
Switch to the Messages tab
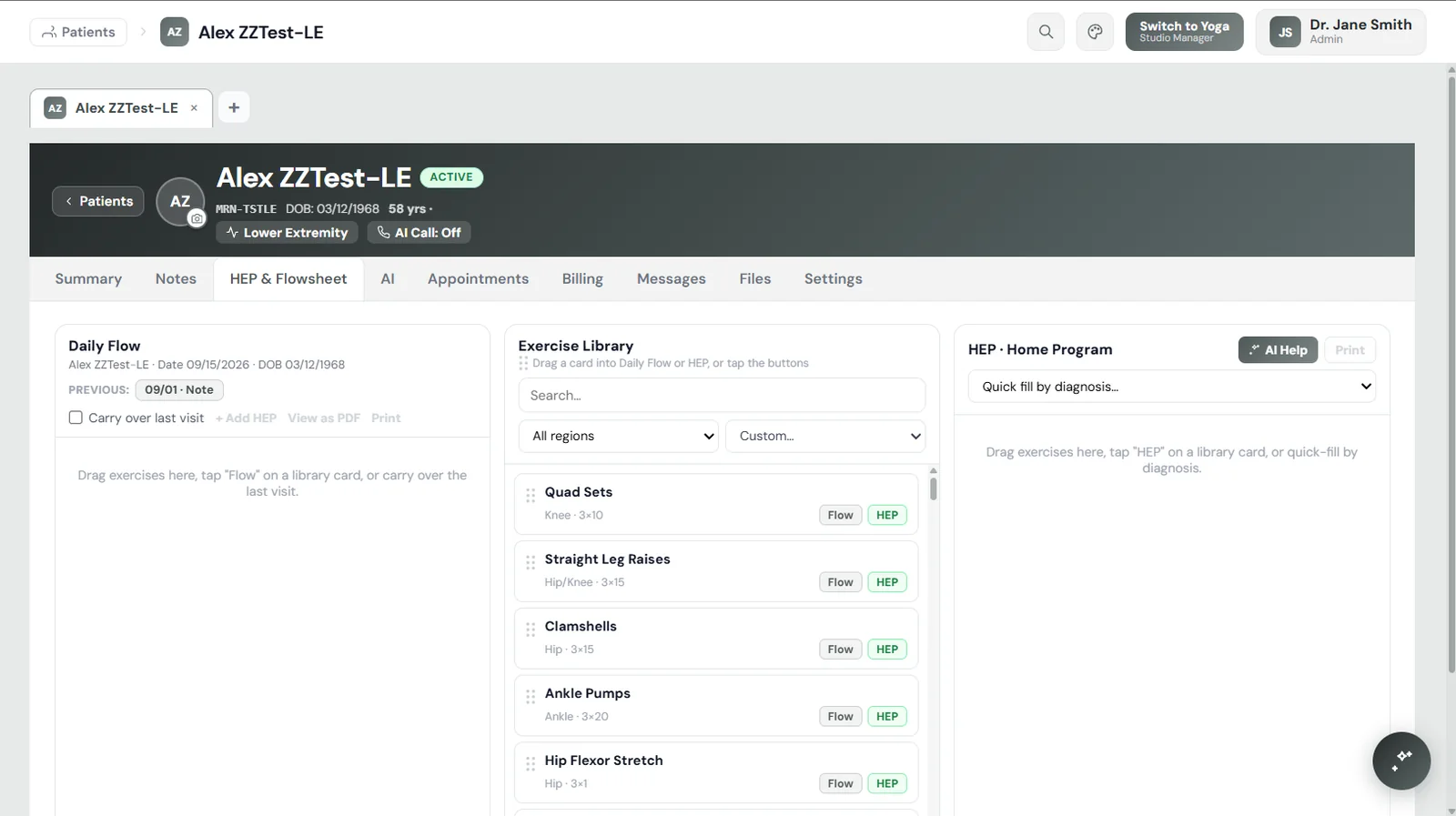672,279
